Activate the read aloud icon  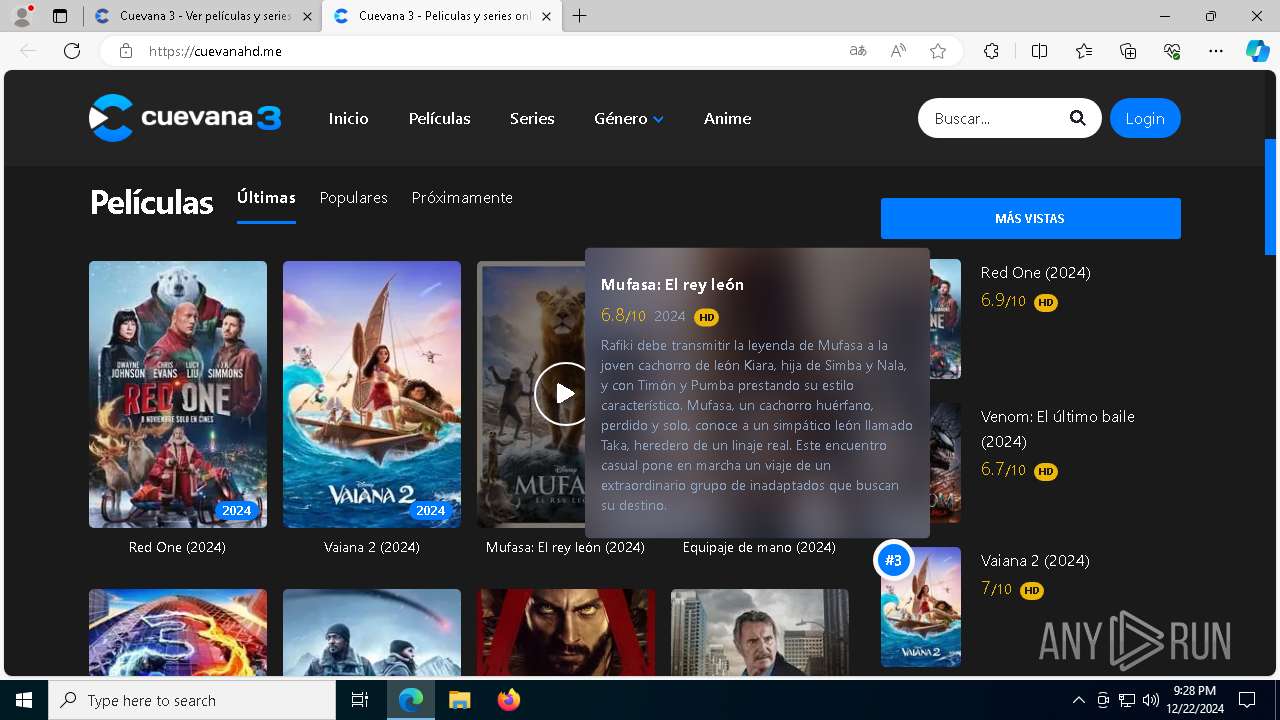898,51
